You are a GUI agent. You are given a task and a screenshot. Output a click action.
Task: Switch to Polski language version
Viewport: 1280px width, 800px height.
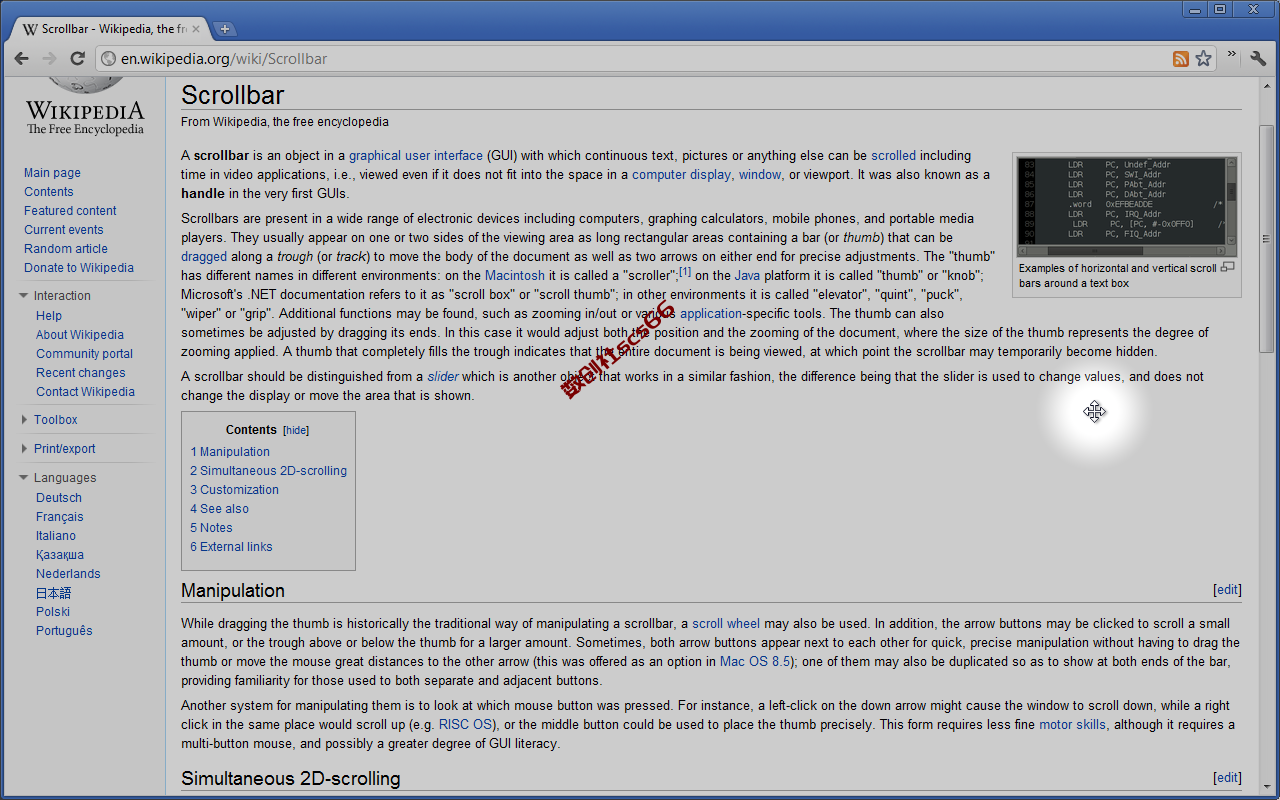click(53, 612)
